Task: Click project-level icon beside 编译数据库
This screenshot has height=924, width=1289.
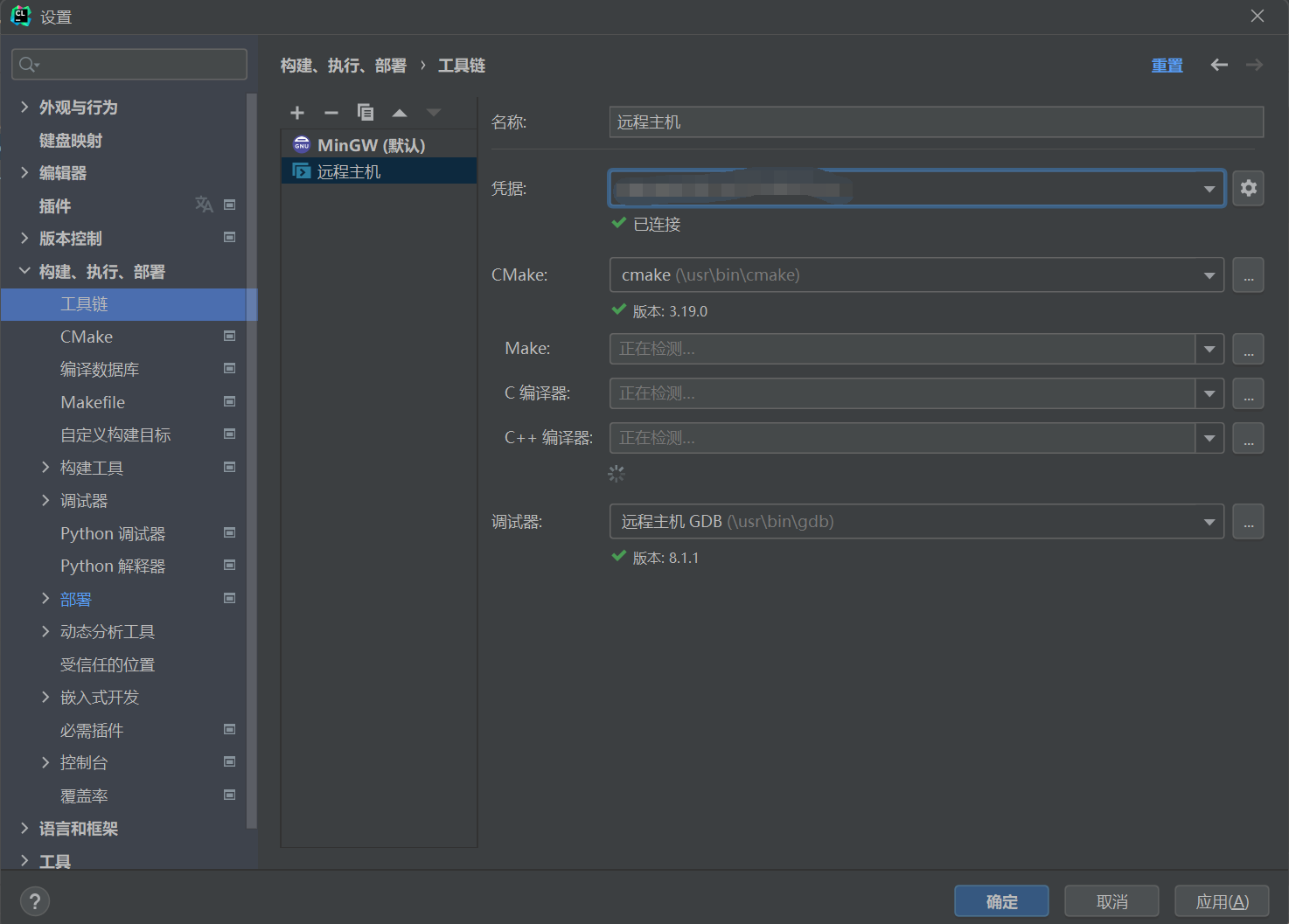Action: 230,368
